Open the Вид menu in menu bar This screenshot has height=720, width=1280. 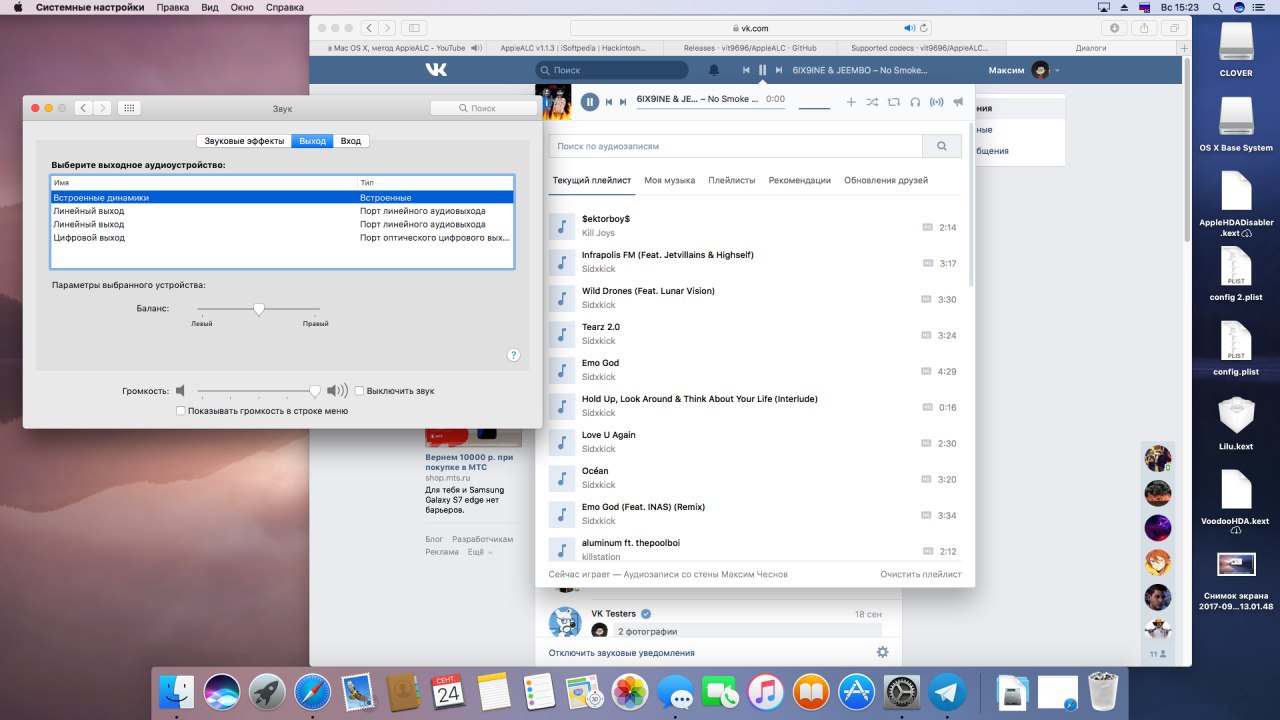tap(209, 7)
